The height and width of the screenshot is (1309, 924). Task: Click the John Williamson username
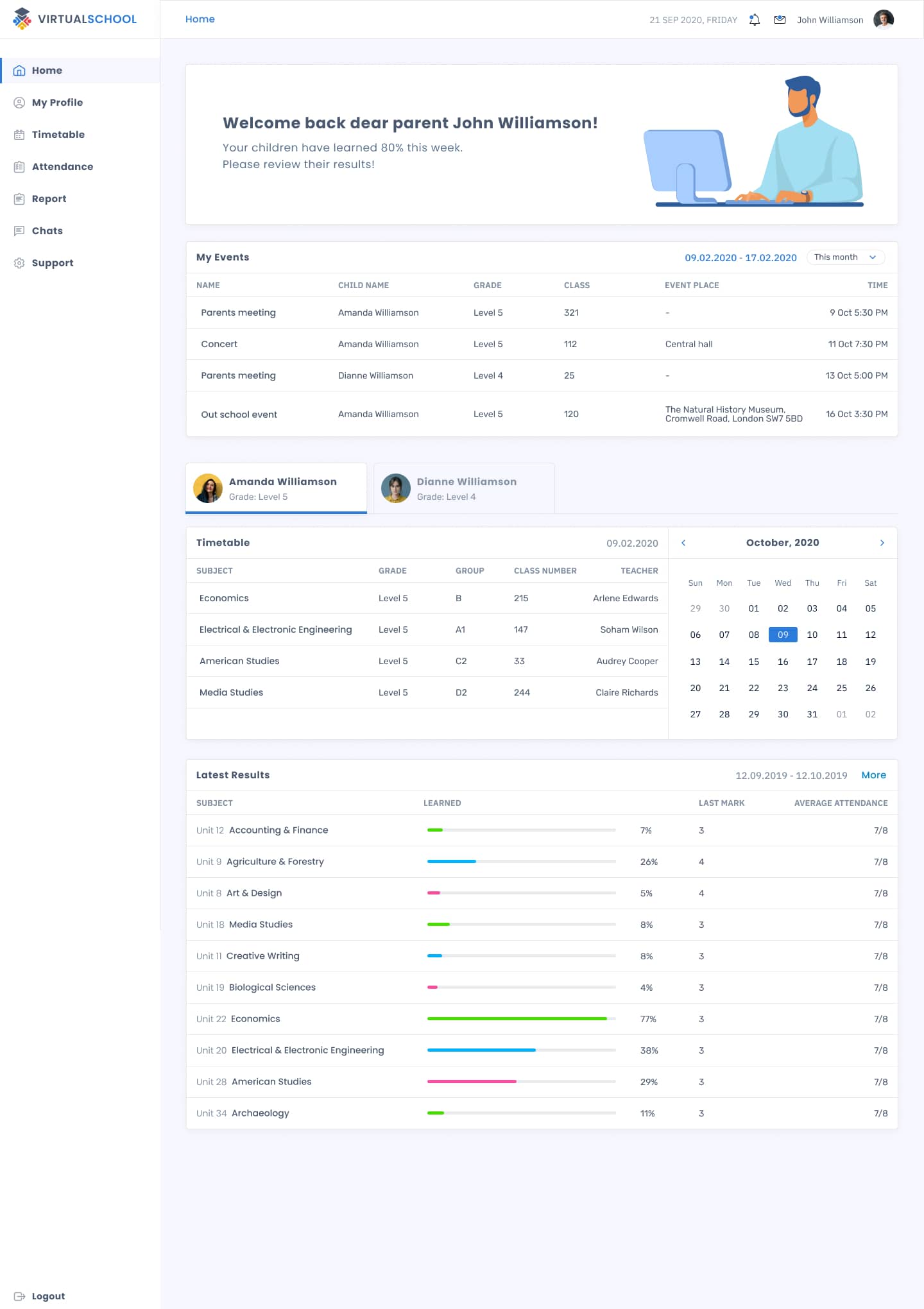(x=830, y=20)
